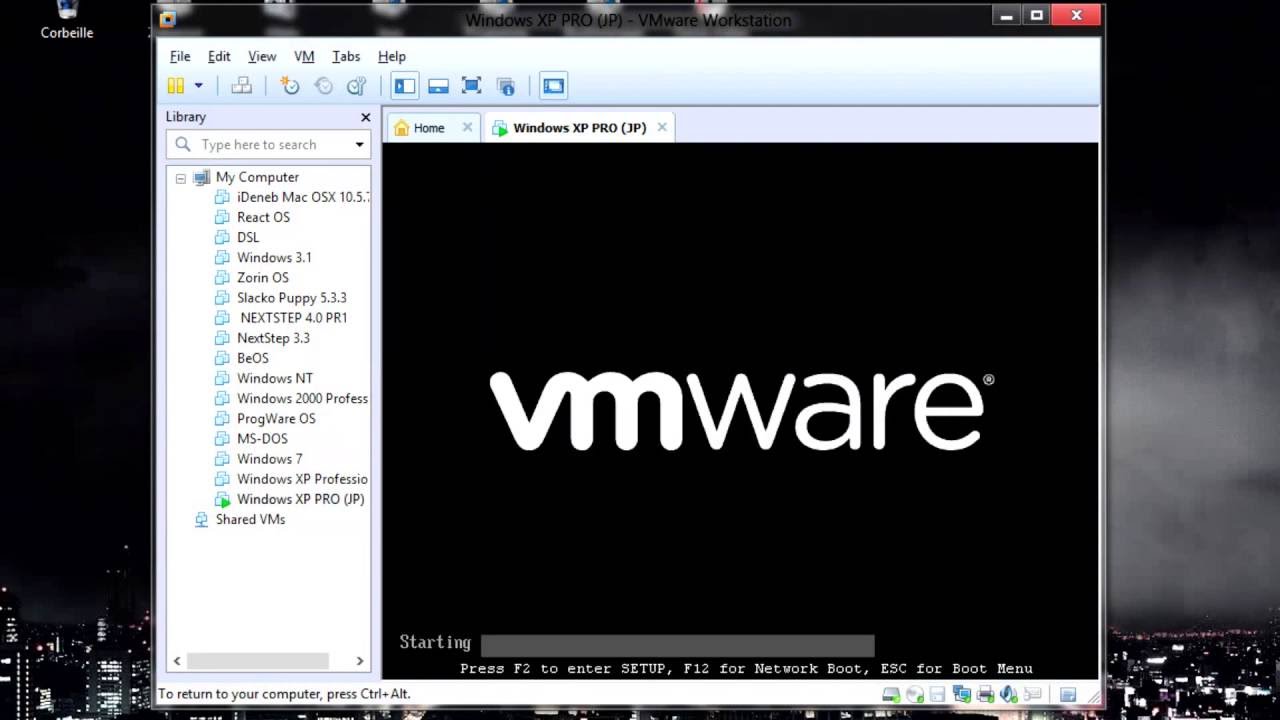This screenshot has height=720, width=1280.
Task: Click the running VM icon beside Windows XP PRO (JP)
Action: tap(222, 499)
